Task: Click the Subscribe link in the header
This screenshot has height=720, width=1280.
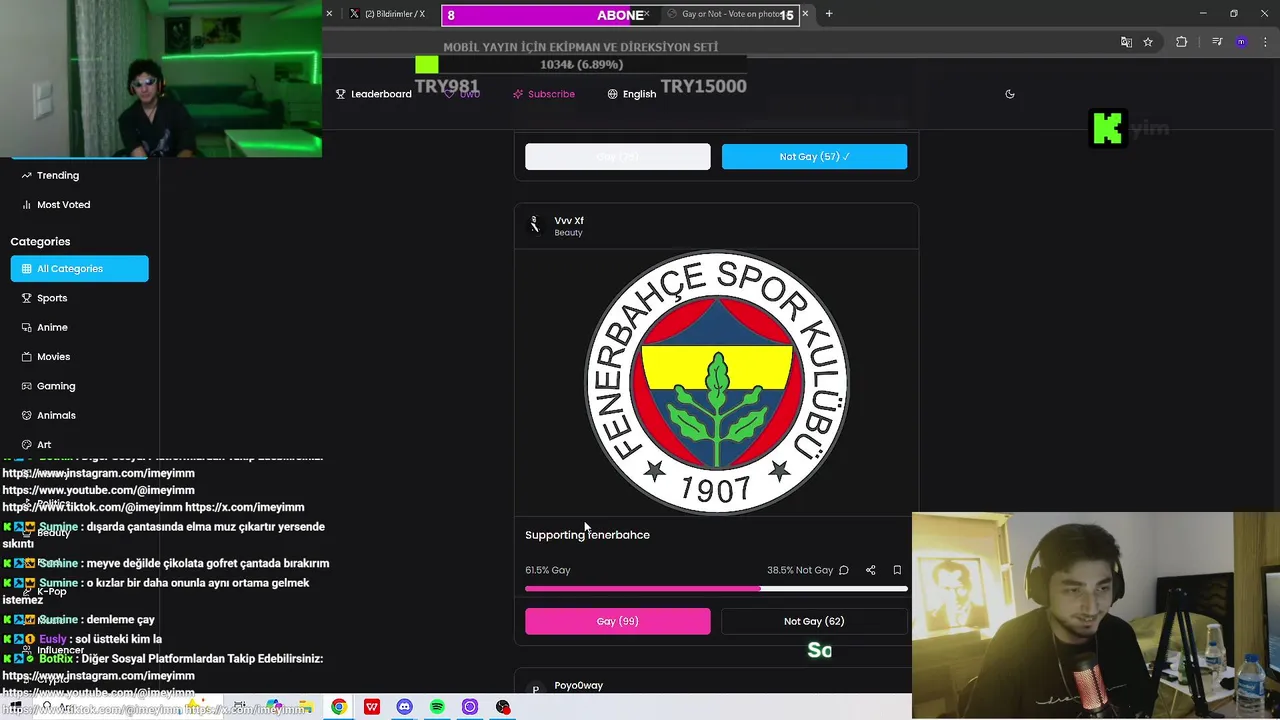Action: coord(544,94)
